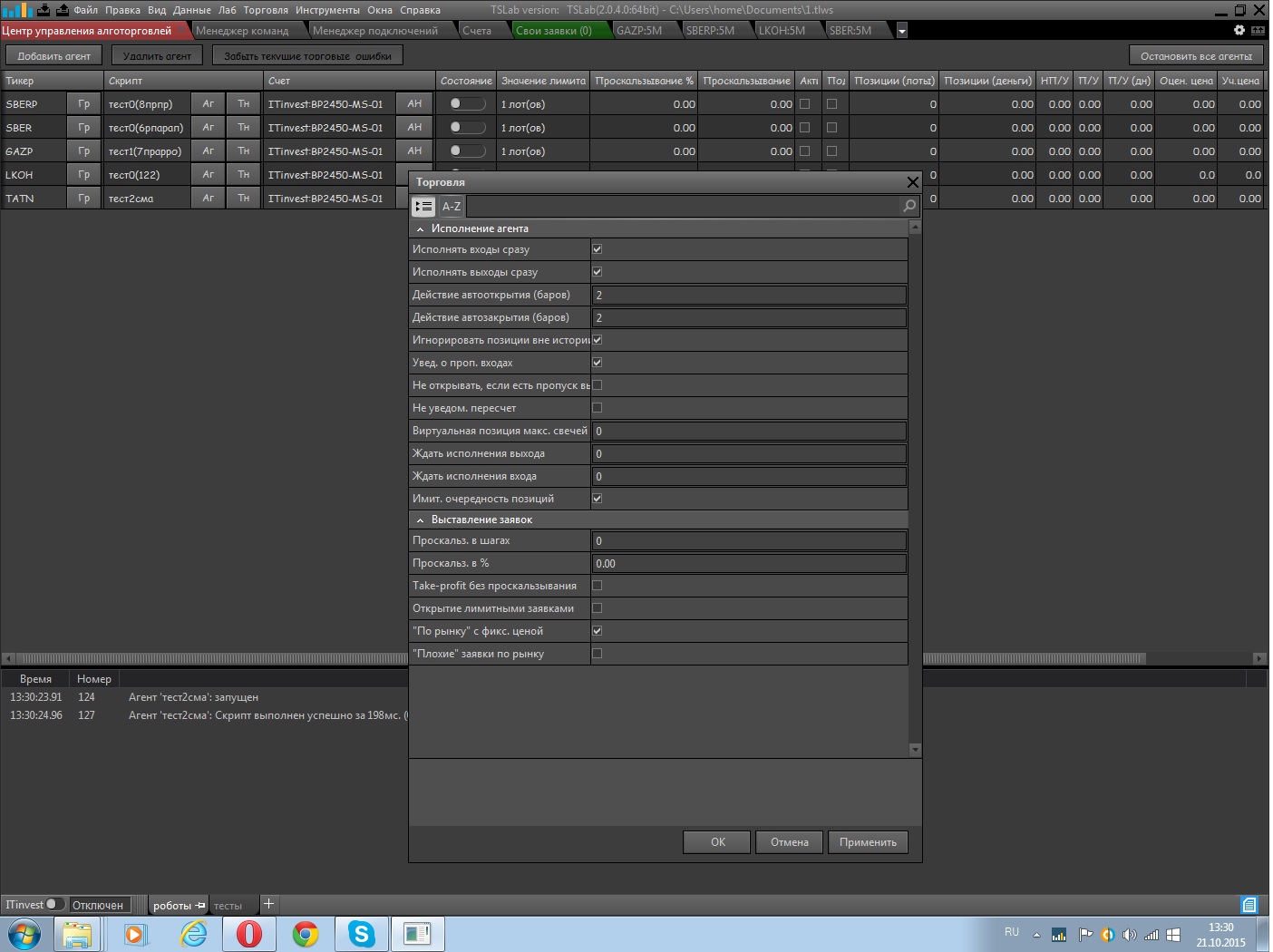Enable the Не уведом. пересчет checkbox
Viewport: 1273px width, 952px height.
[x=597, y=407]
